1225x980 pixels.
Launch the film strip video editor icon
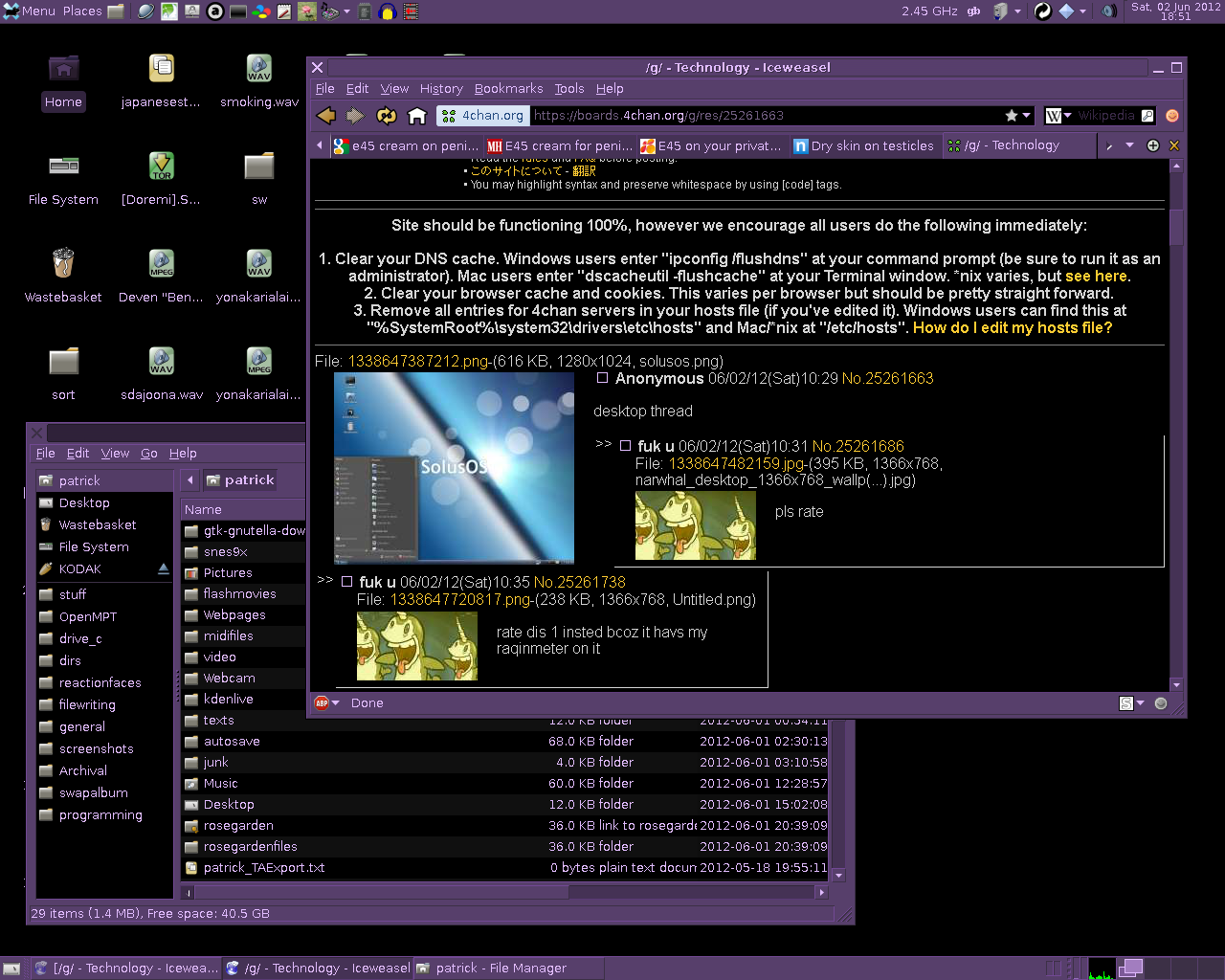(411, 11)
